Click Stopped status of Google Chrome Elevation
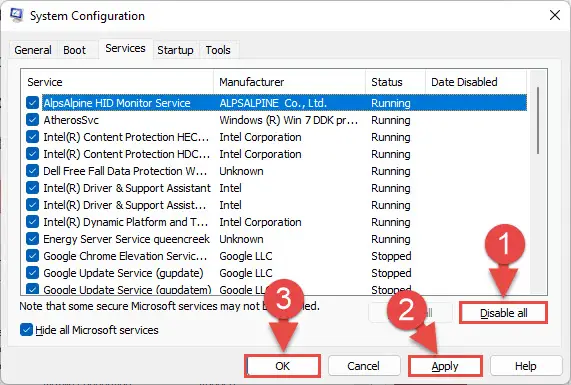This screenshot has height=385, width=571. tap(391, 256)
